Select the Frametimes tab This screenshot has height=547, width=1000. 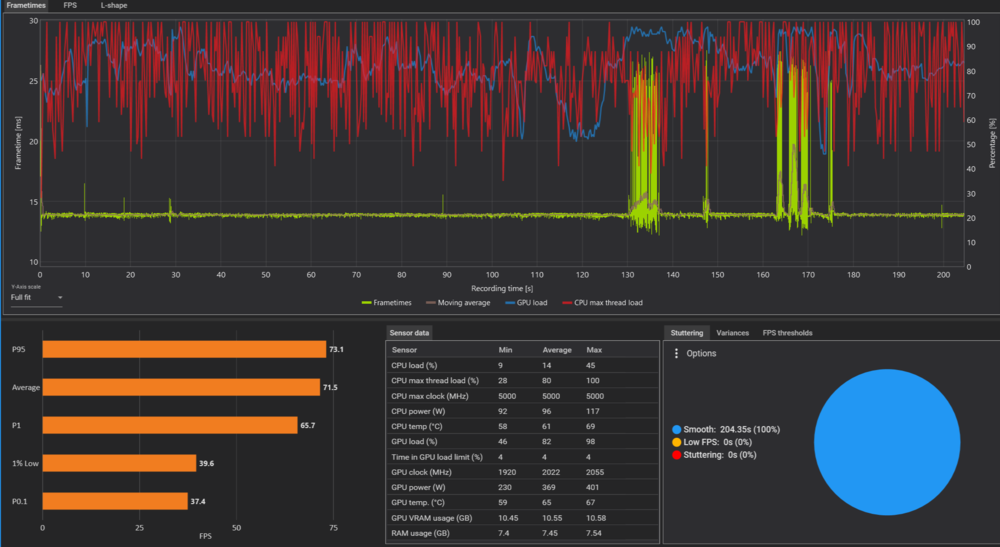coord(25,6)
